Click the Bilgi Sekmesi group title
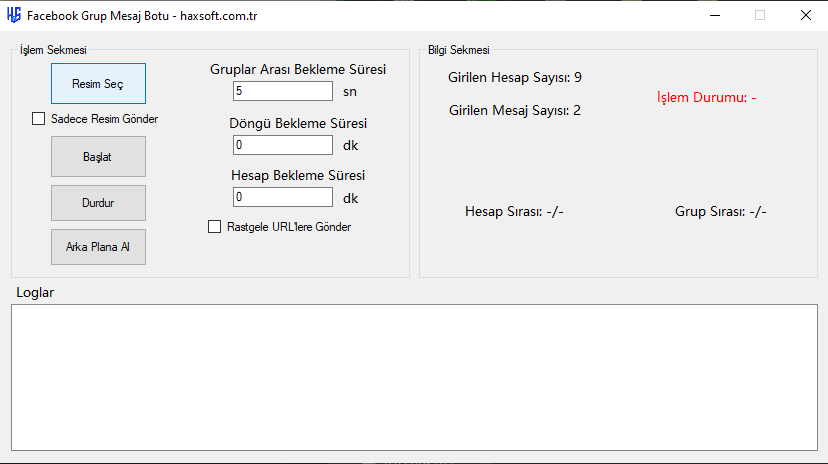Viewport: 828px width, 464px height. click(x=459, y=50)
